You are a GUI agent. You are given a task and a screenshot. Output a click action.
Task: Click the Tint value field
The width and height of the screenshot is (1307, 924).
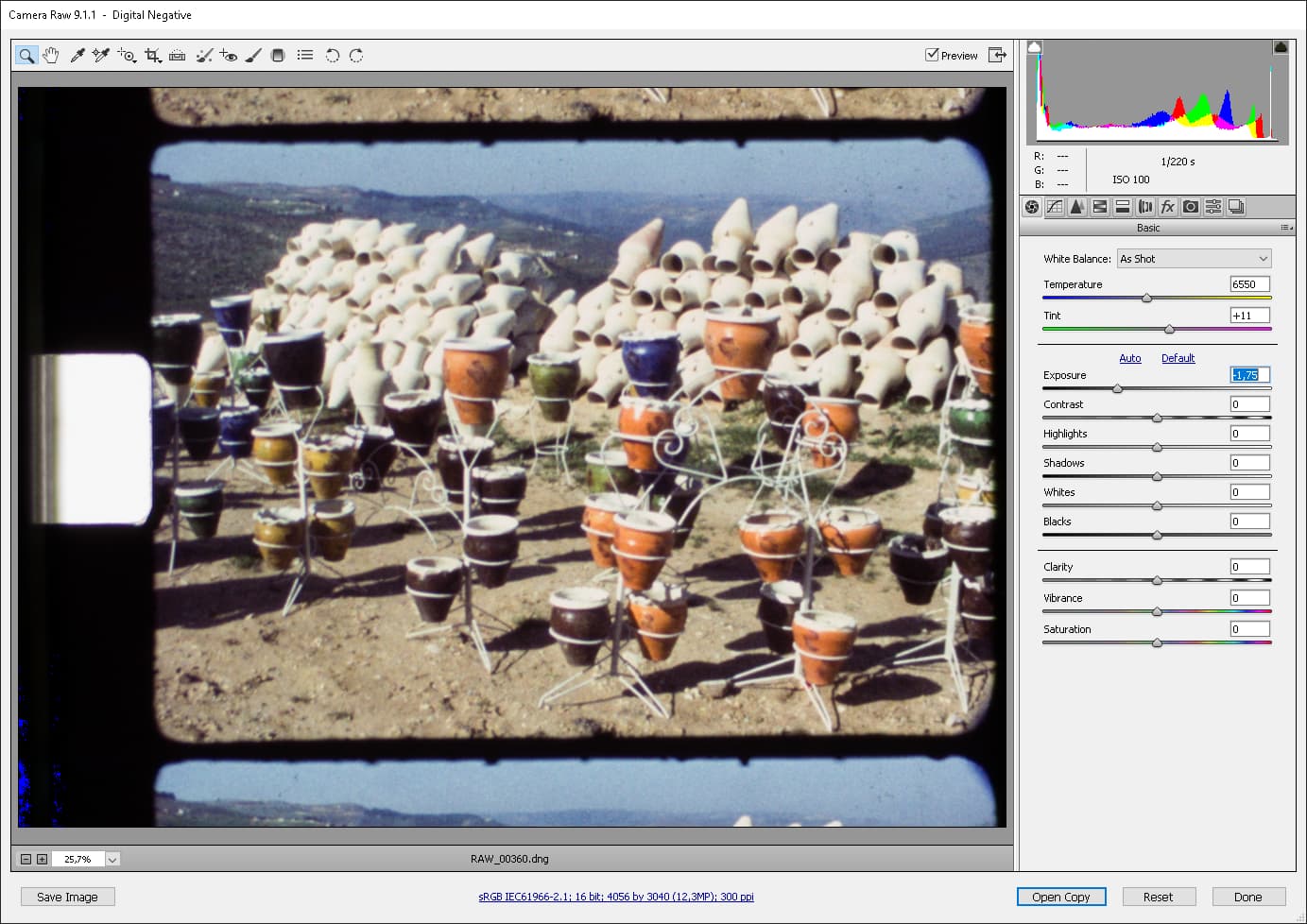tap(1249, 316)
